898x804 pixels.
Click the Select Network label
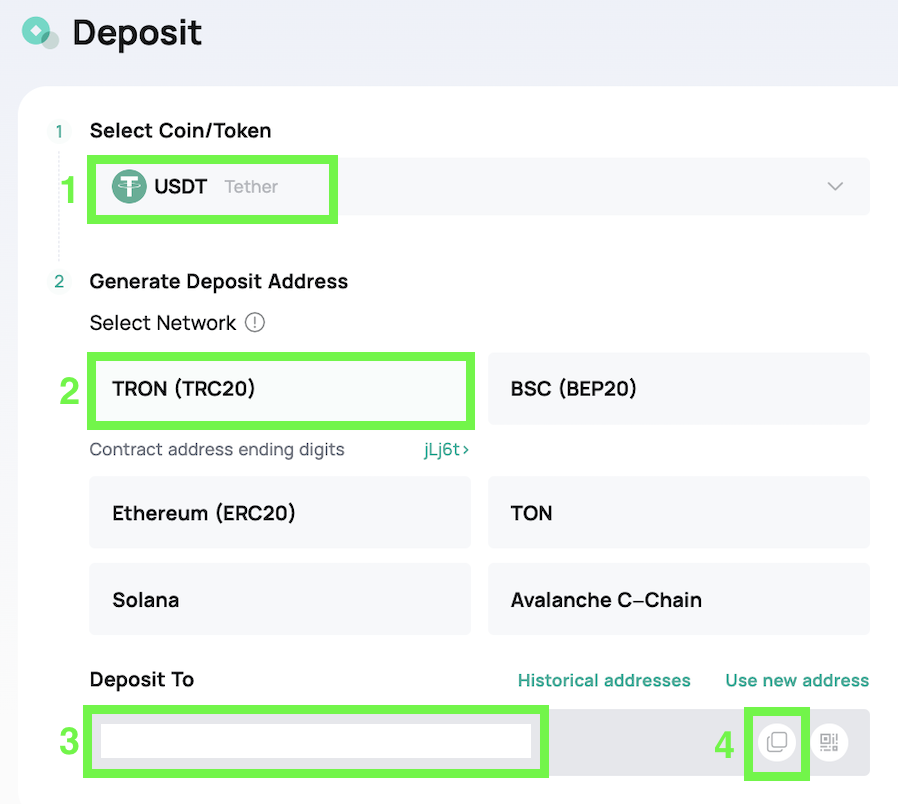point(163,323)
